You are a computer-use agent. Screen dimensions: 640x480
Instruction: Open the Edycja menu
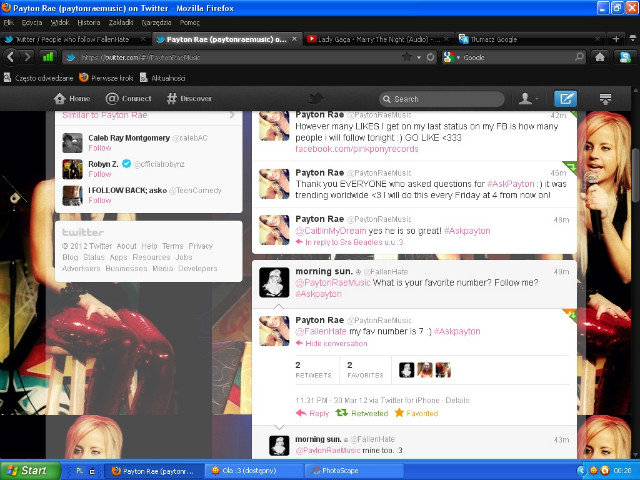pyautogui.click(x=32, y=22)
